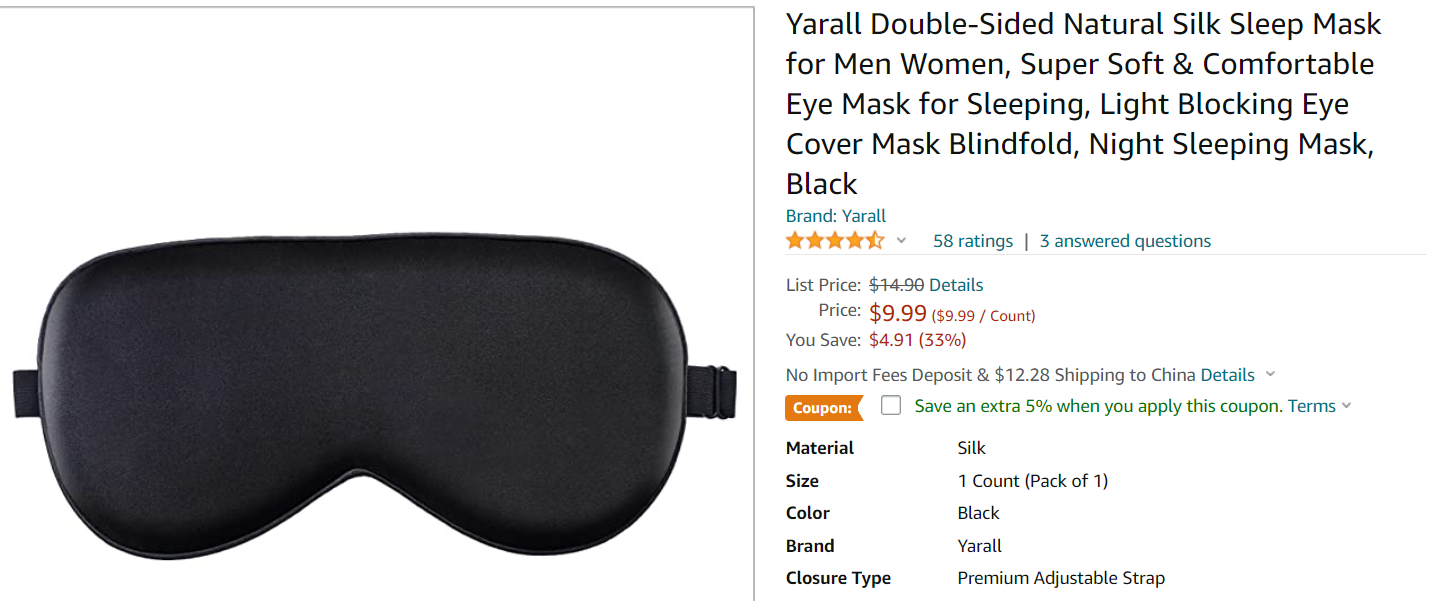
Task: Click the orange Coupon badge
Action: (x=823, y=408)
